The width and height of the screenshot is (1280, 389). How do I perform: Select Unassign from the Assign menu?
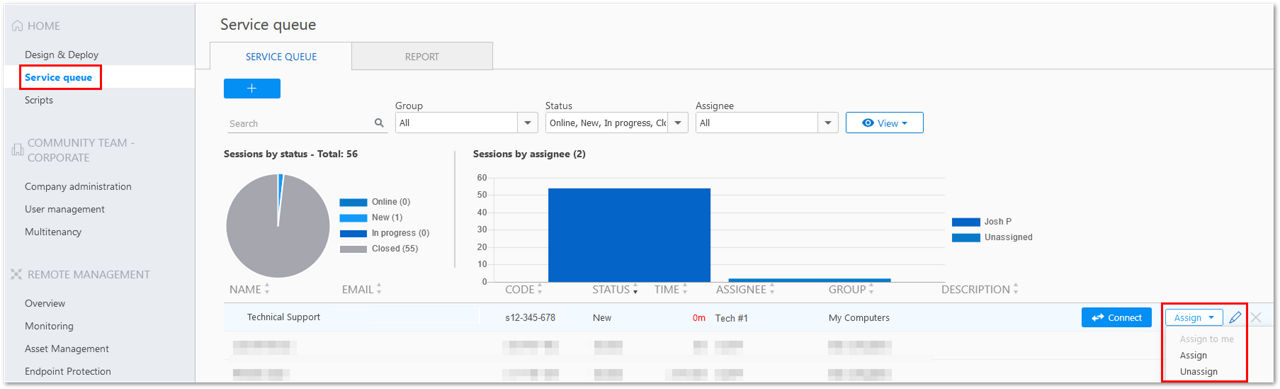click(1199, 371)
